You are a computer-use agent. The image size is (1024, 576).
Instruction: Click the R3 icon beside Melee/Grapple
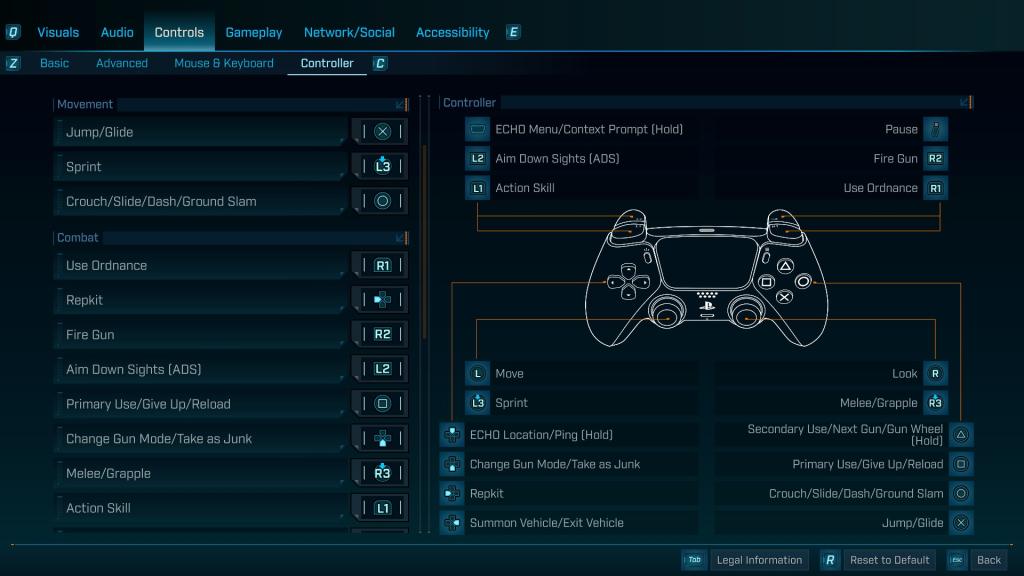(x=935, y=402)
